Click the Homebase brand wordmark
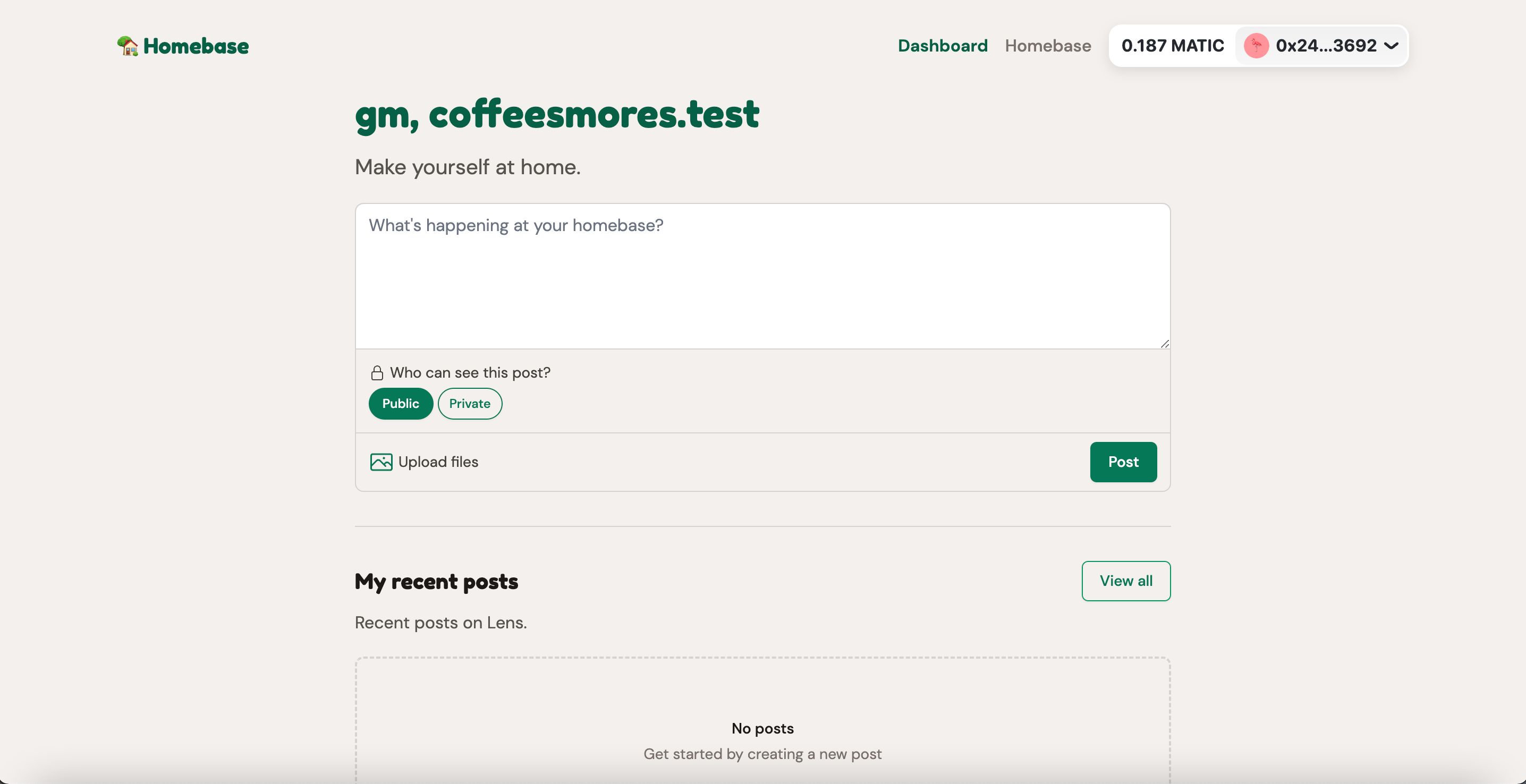Viewport: 1526px width, 784px height. 196,46
